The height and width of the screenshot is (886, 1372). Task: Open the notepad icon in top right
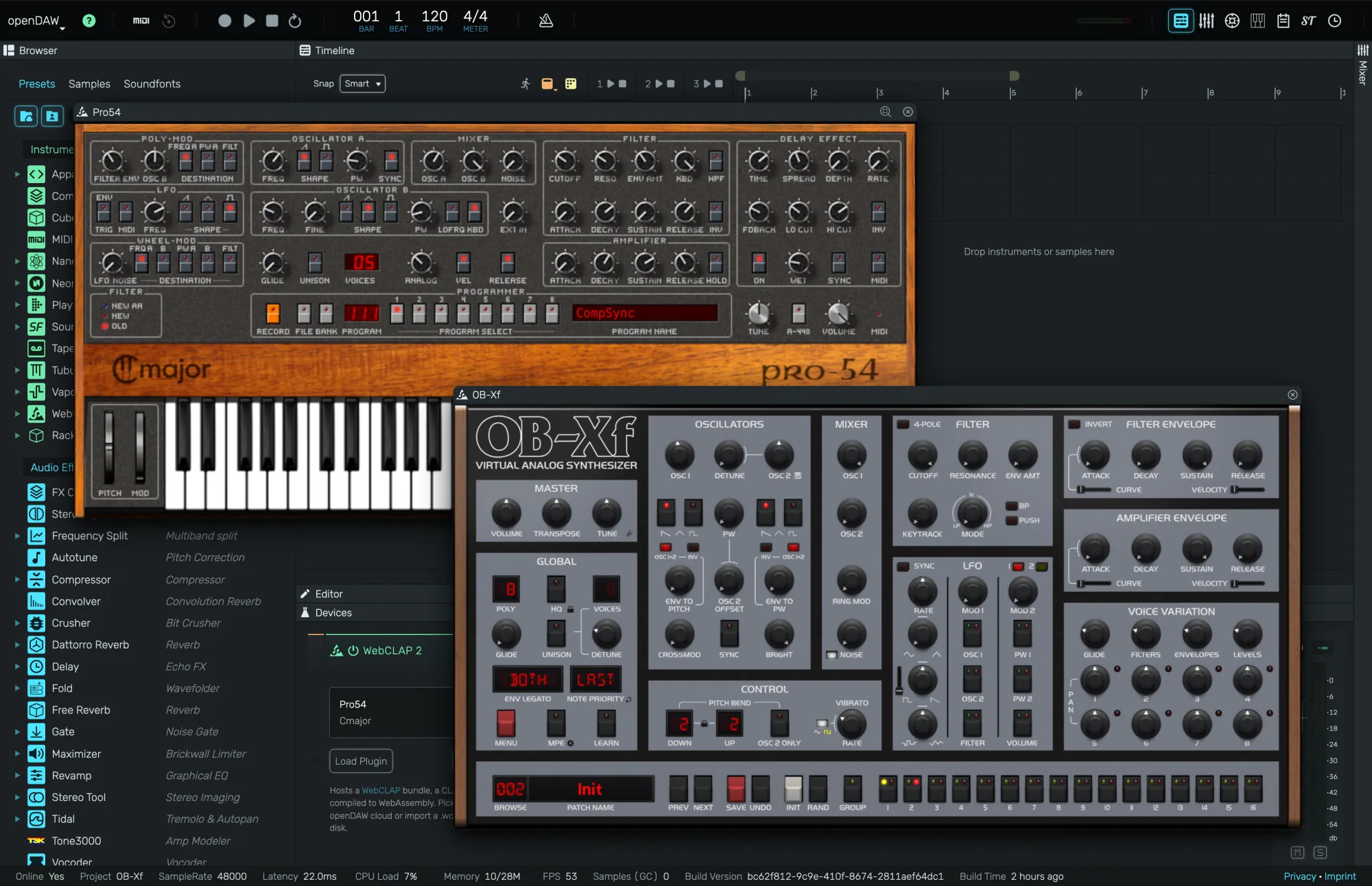tap(1284, 21)
